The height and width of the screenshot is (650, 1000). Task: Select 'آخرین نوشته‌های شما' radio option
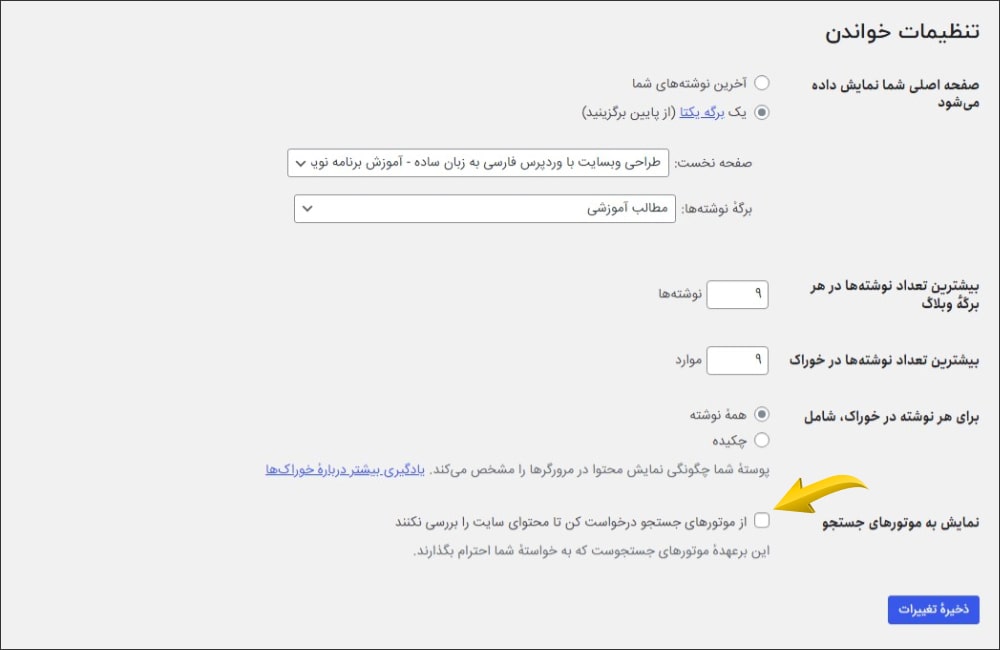[761, 83]
